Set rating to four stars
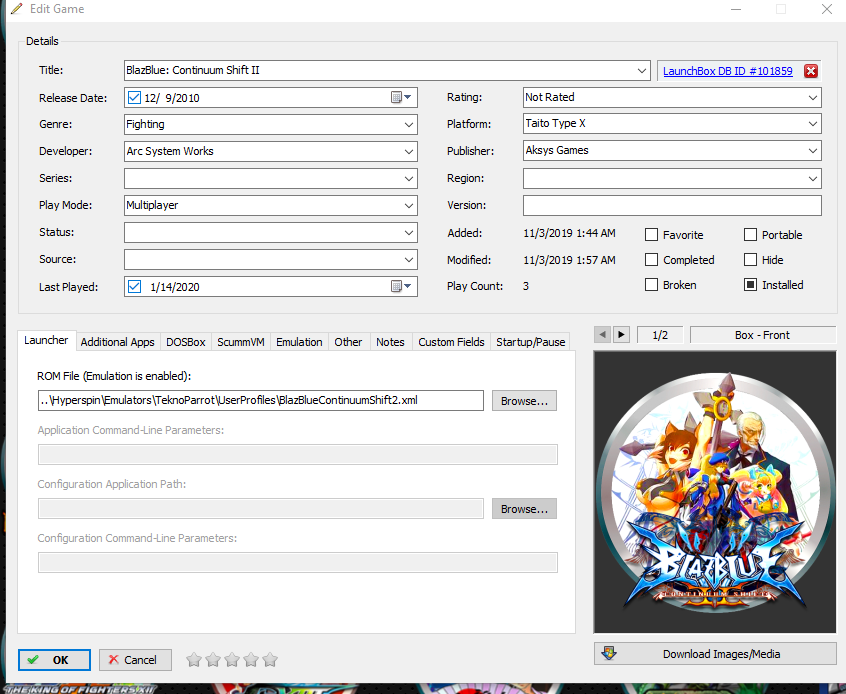The width and height of the screenshot is (846, 694). coord(251,659)
